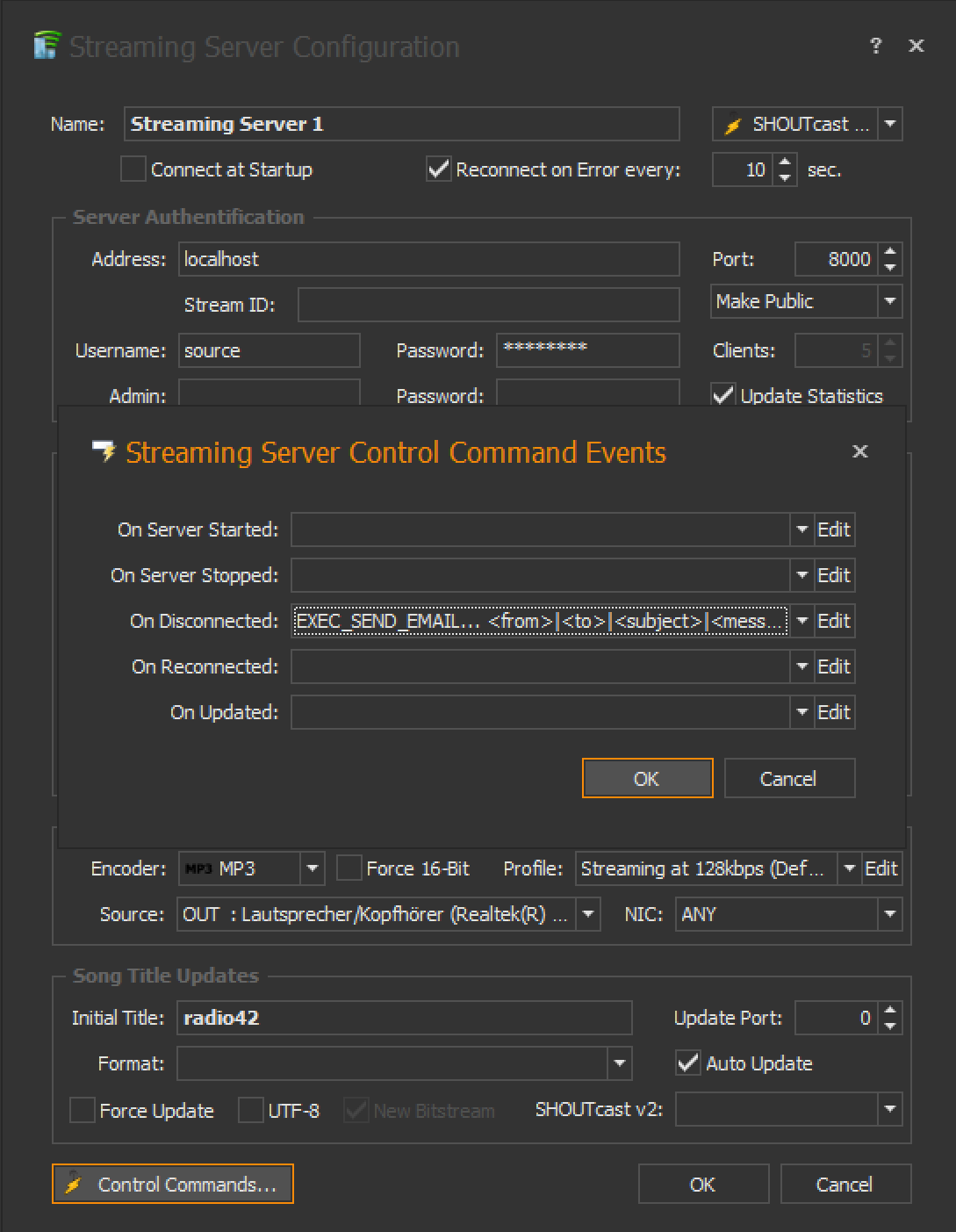Open the NIC selection dropdown
956x1232 pixels.
point(890,914)
